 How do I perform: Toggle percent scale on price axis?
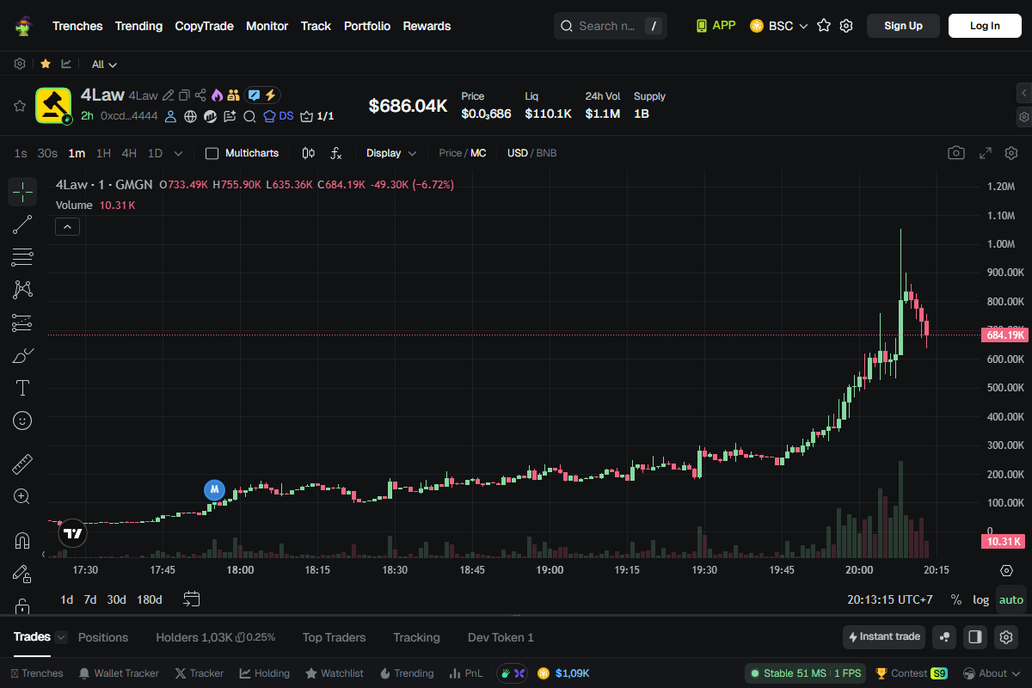[x=956, y=600]
